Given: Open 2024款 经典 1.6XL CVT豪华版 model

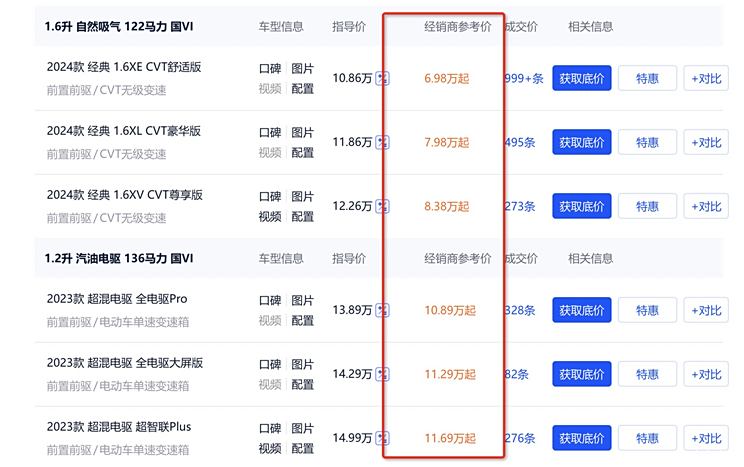Looking at the screenshot, I should 124,131.
